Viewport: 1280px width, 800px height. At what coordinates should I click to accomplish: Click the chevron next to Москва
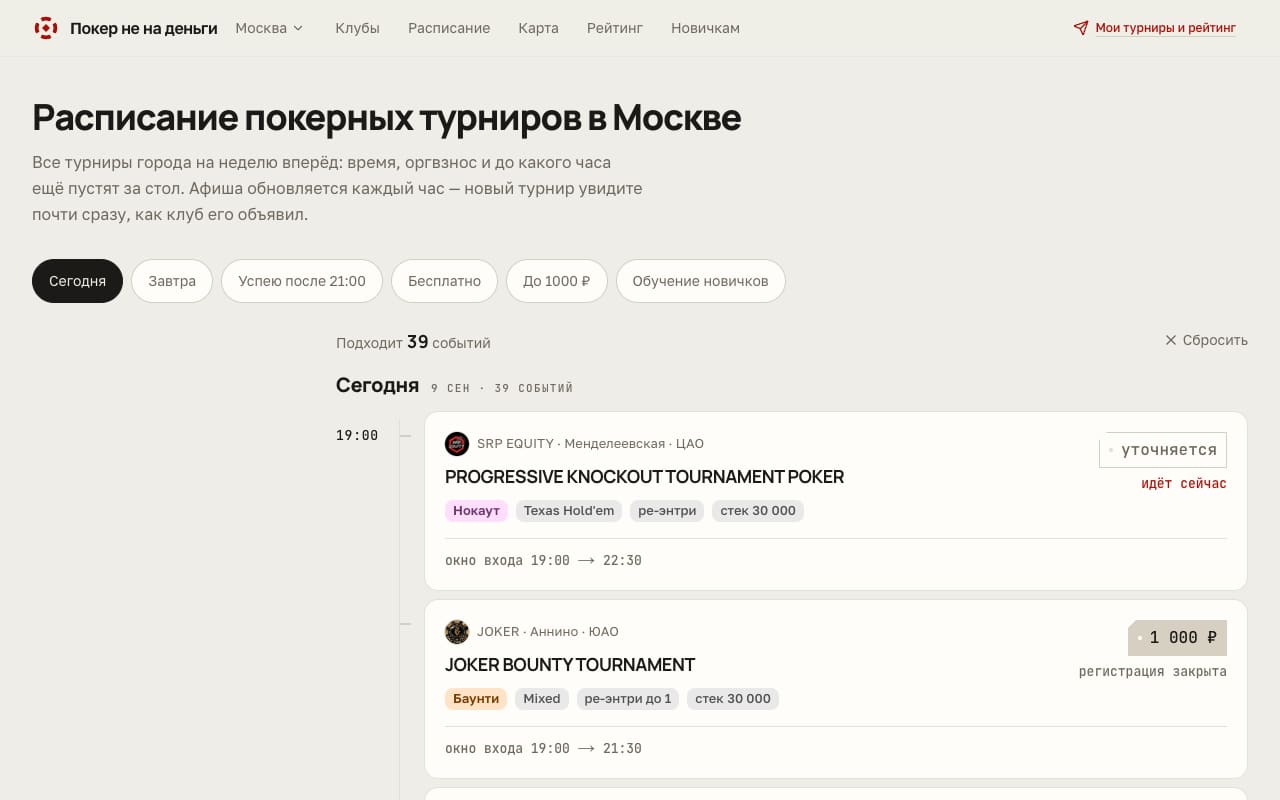coord(297,28)
